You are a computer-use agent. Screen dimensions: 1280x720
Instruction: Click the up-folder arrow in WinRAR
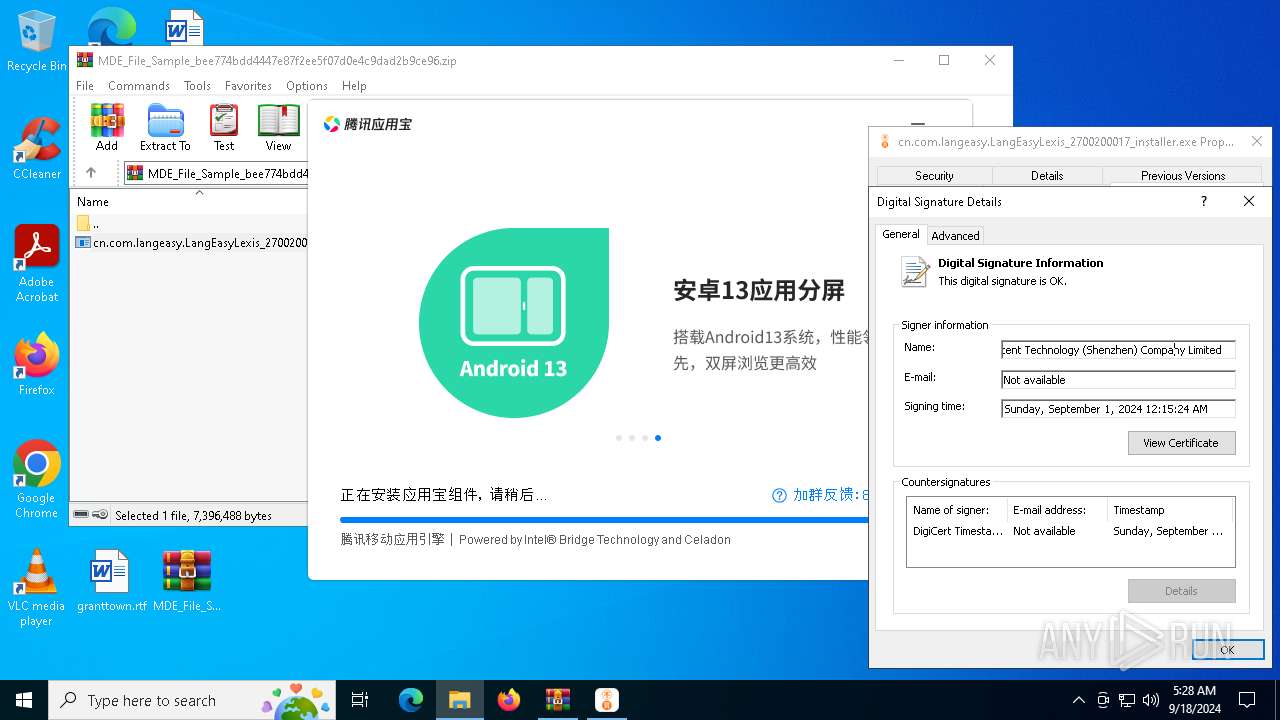coord(91,173)
